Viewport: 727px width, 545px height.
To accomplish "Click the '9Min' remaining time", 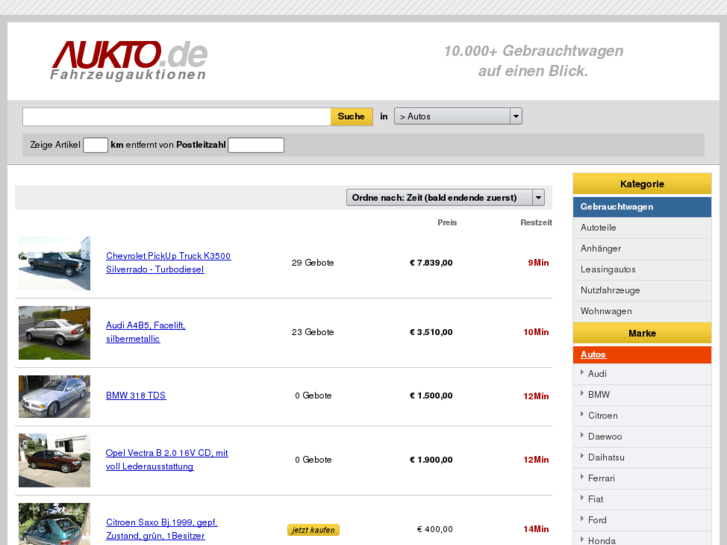I will [538, 263].
